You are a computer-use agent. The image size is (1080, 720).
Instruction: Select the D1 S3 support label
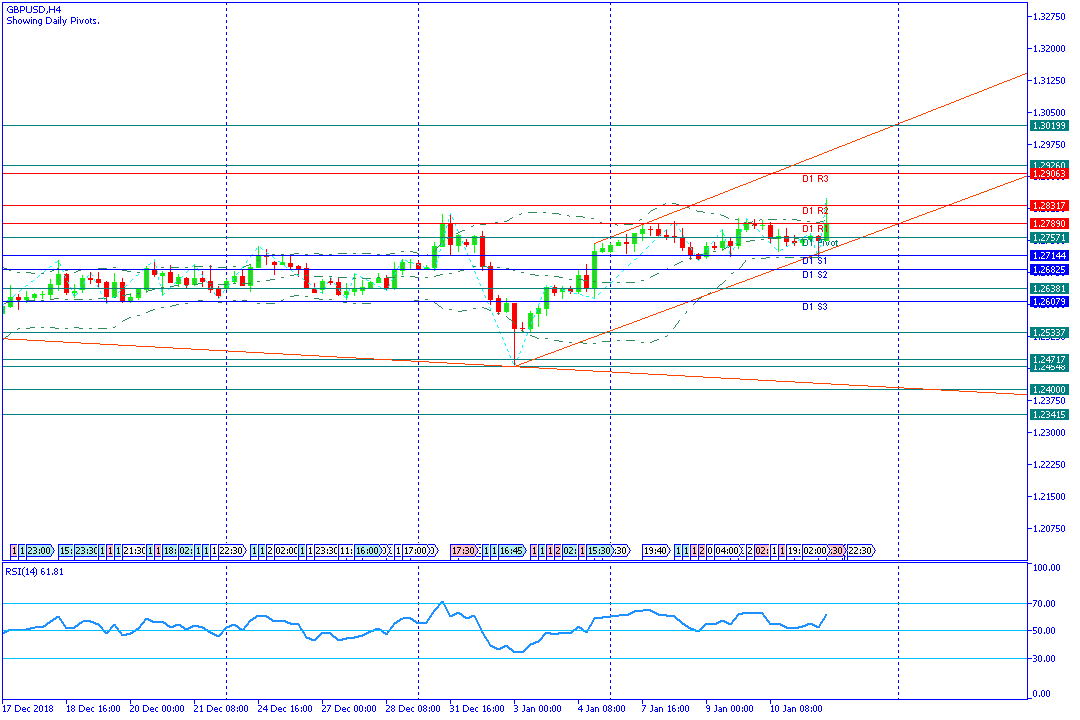[x=815, y=307]
